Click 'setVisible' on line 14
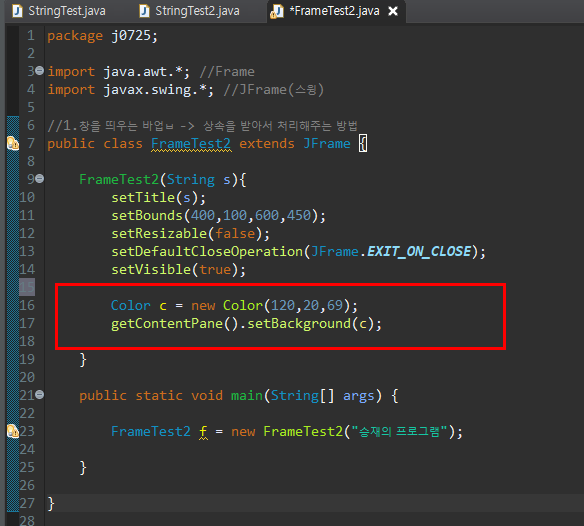 coord(151,270)
